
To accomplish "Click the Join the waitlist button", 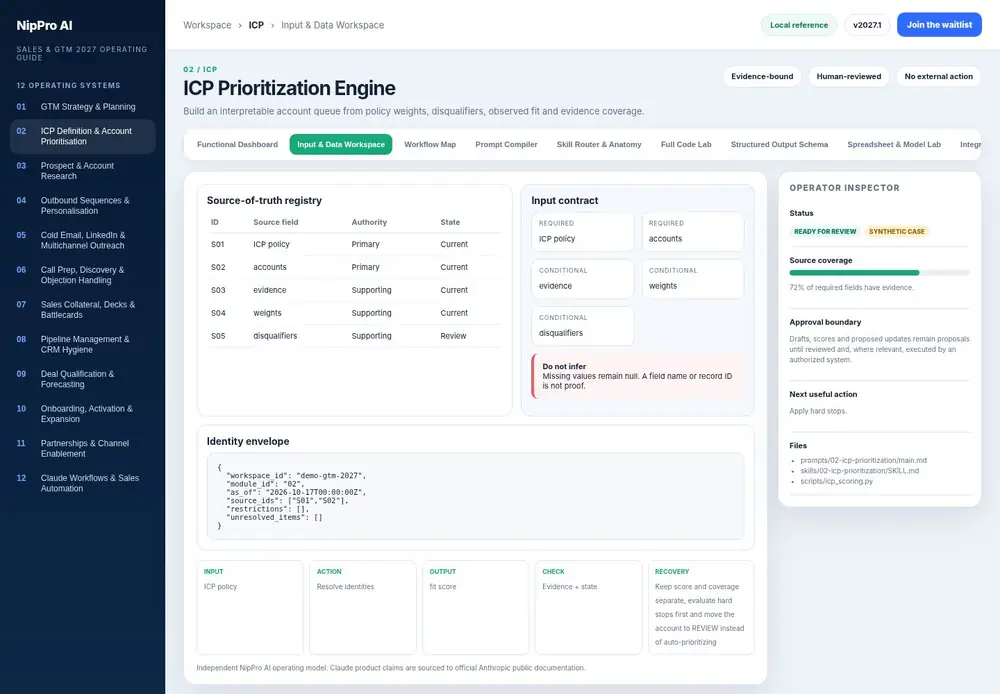I will 939,25.
